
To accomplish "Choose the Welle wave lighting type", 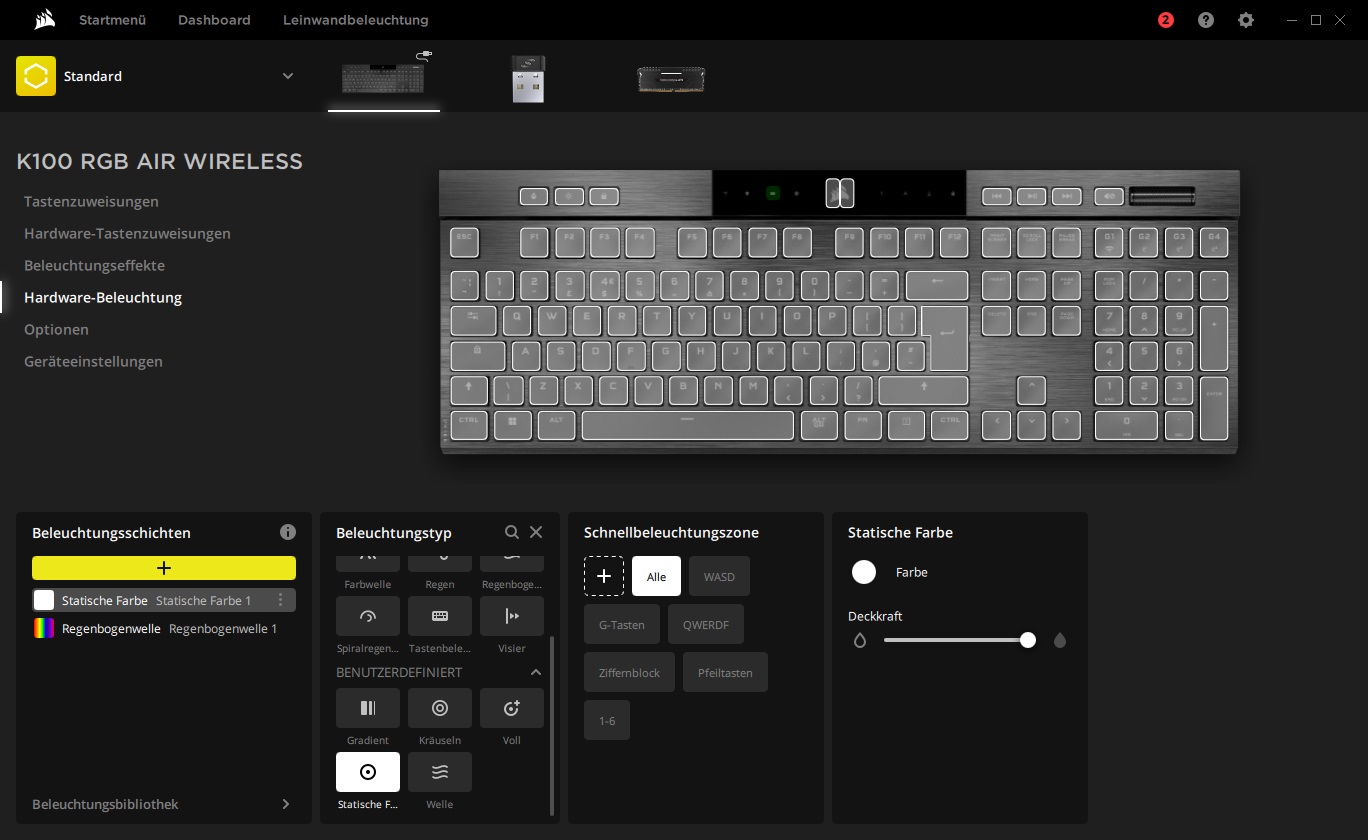I will [x=440, y=772].
